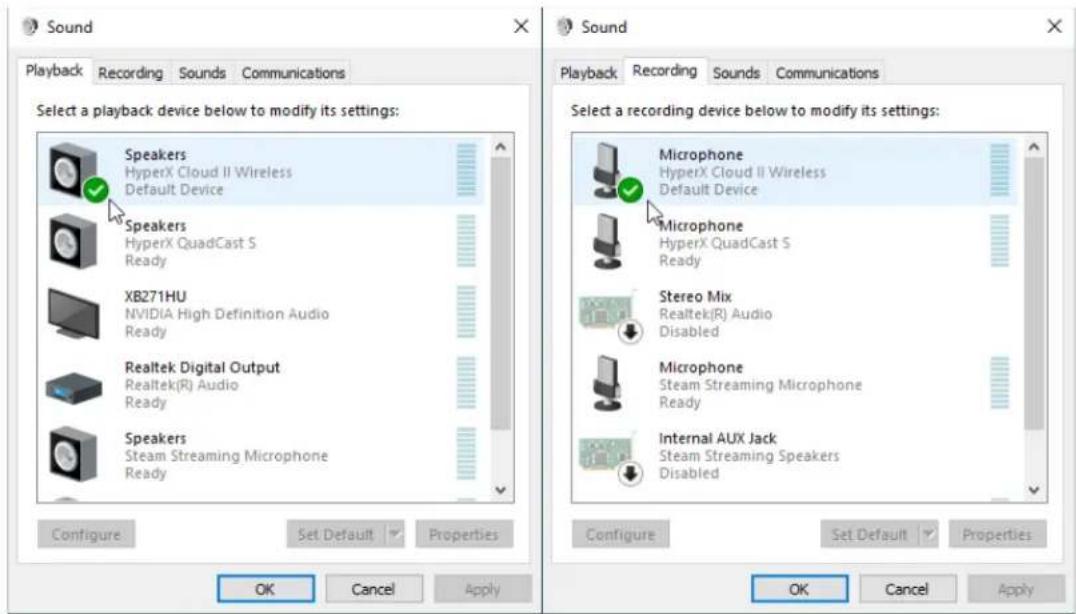1076x614 pixels.
Task: Select 'NVIDIA High Definition Audio' text
Action: [x=227, y=314]
